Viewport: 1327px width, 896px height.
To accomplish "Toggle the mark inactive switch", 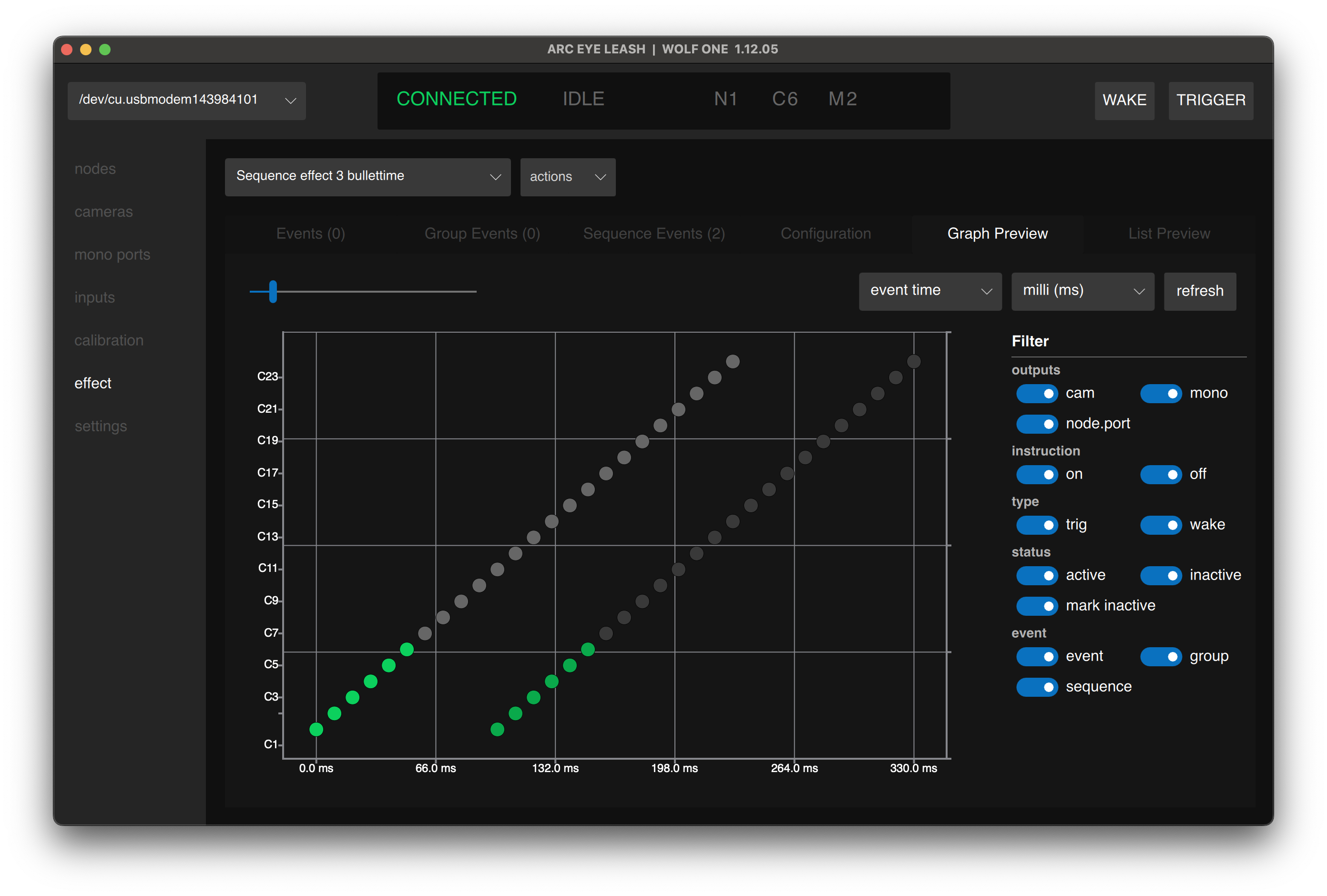I will 1036,606.
